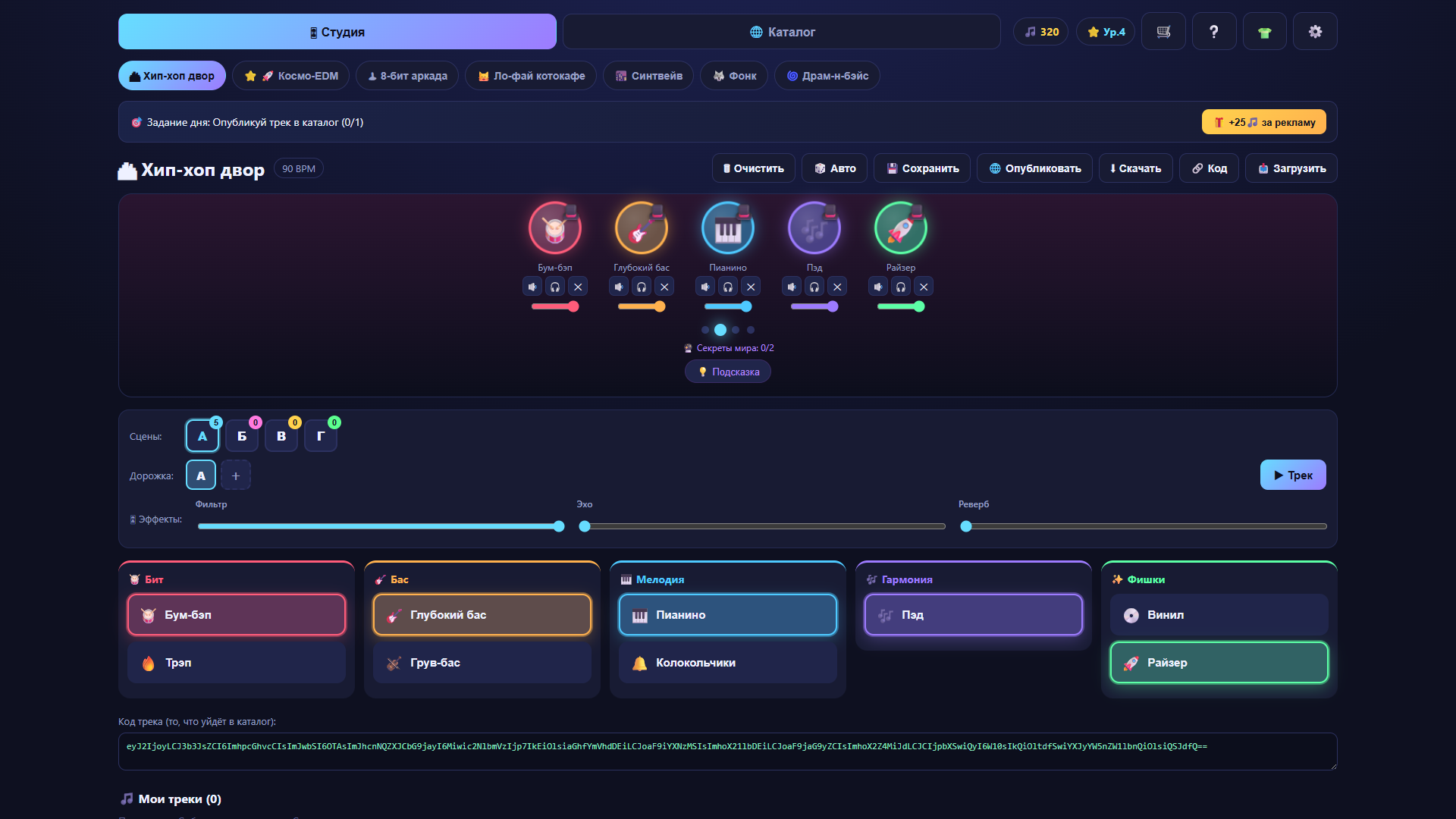Select the Хип-хоп двор world

coord(172,76)
